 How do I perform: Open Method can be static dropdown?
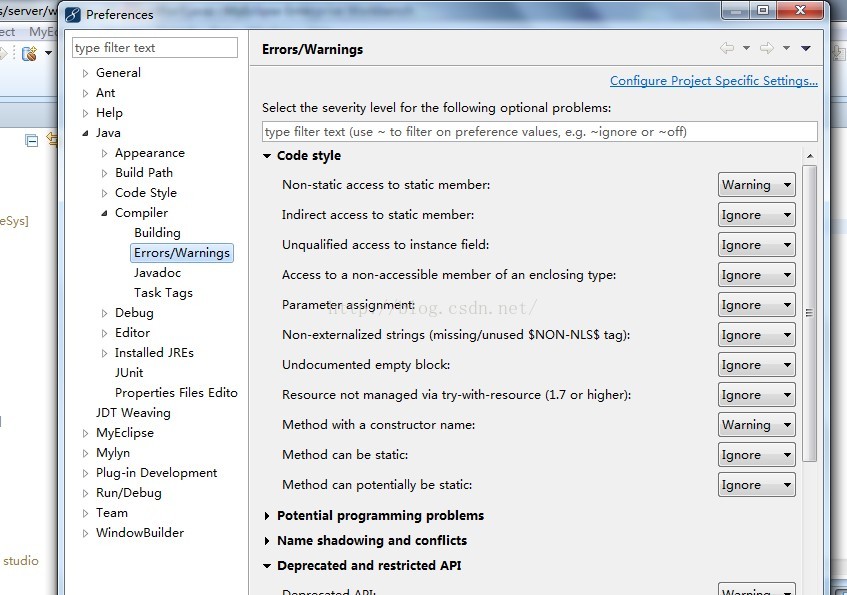756,455
